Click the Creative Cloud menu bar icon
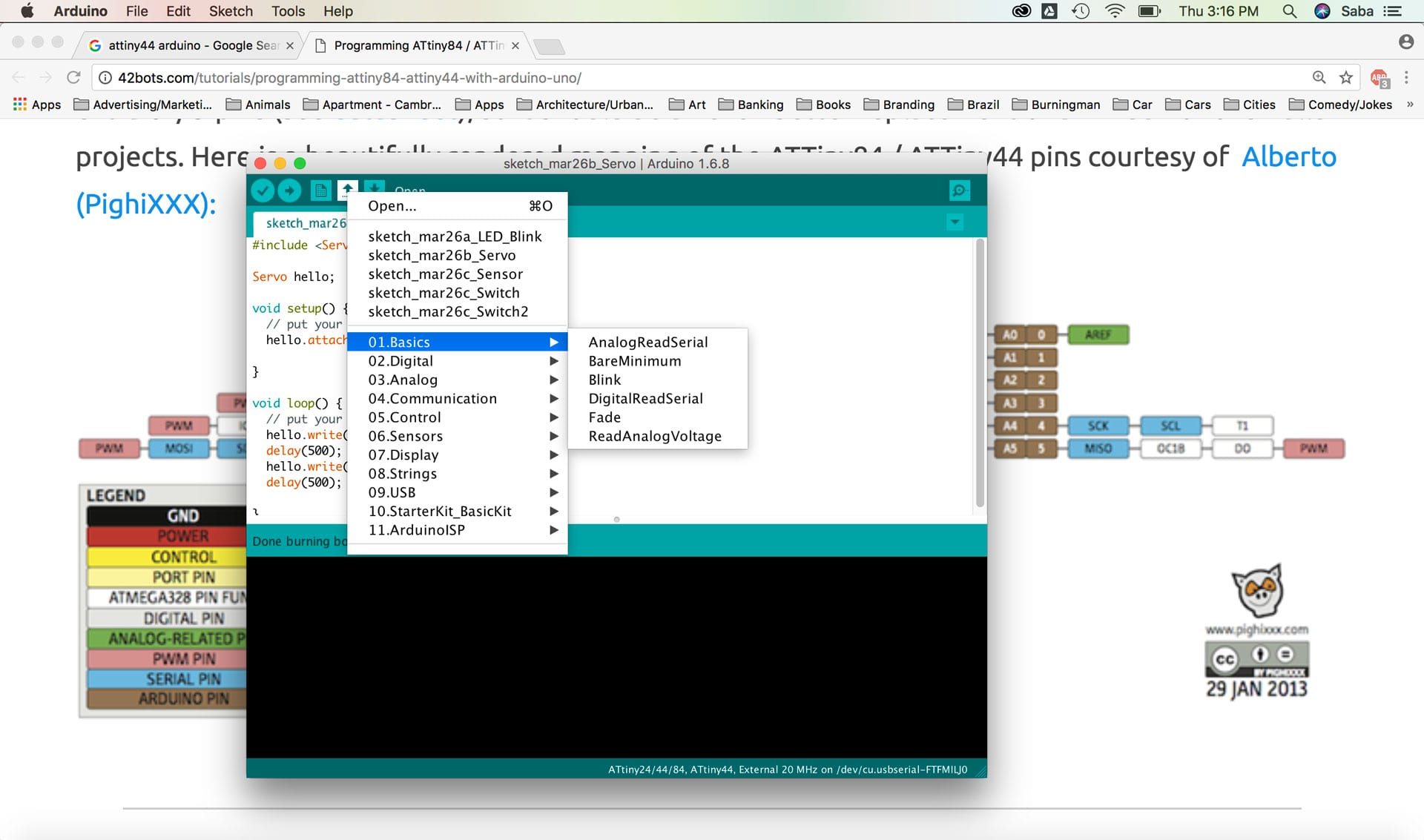Viewport: 1424px width, 840px height. [1021, 11]
